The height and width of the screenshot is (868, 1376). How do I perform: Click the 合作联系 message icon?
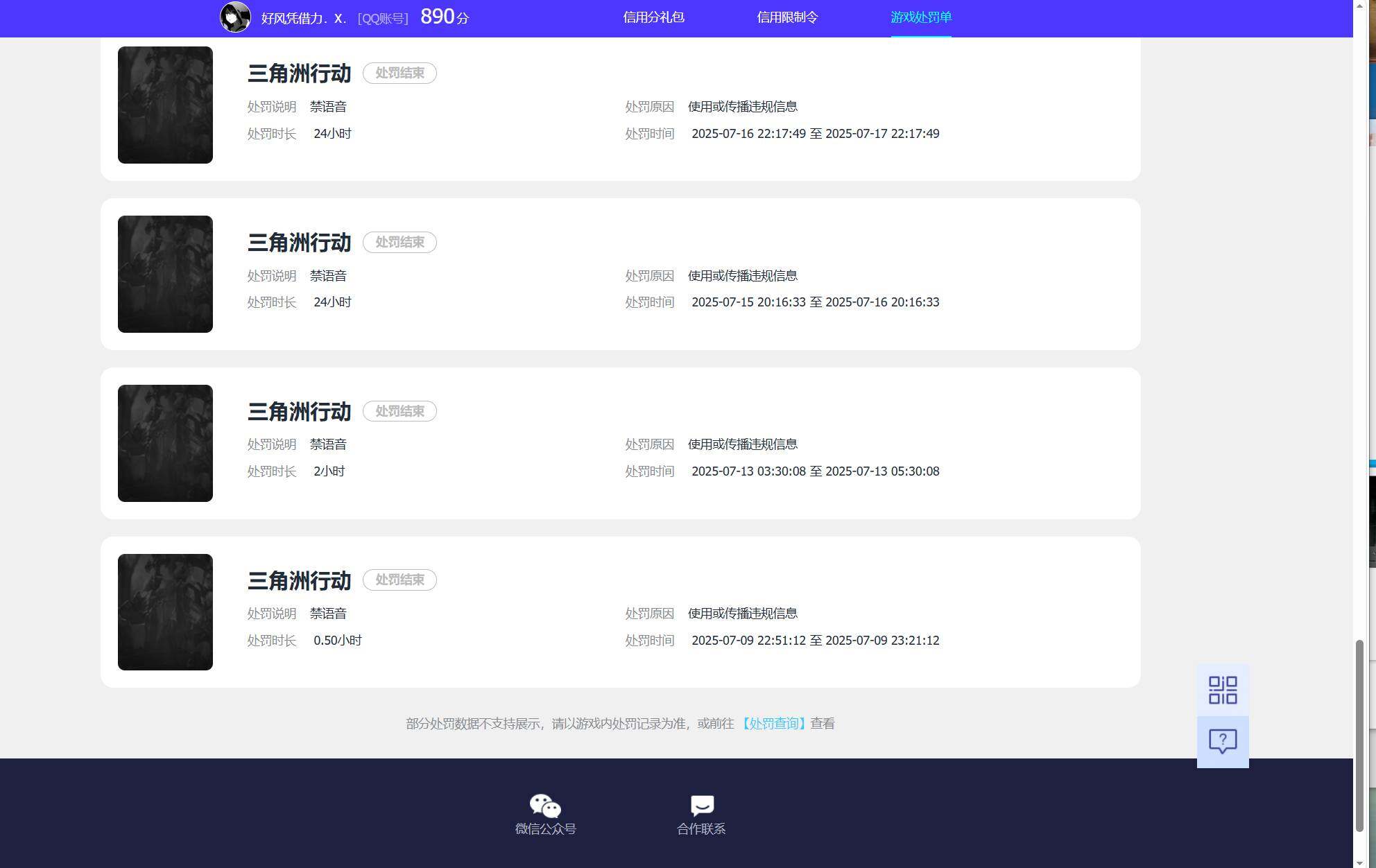click(702, 806)
